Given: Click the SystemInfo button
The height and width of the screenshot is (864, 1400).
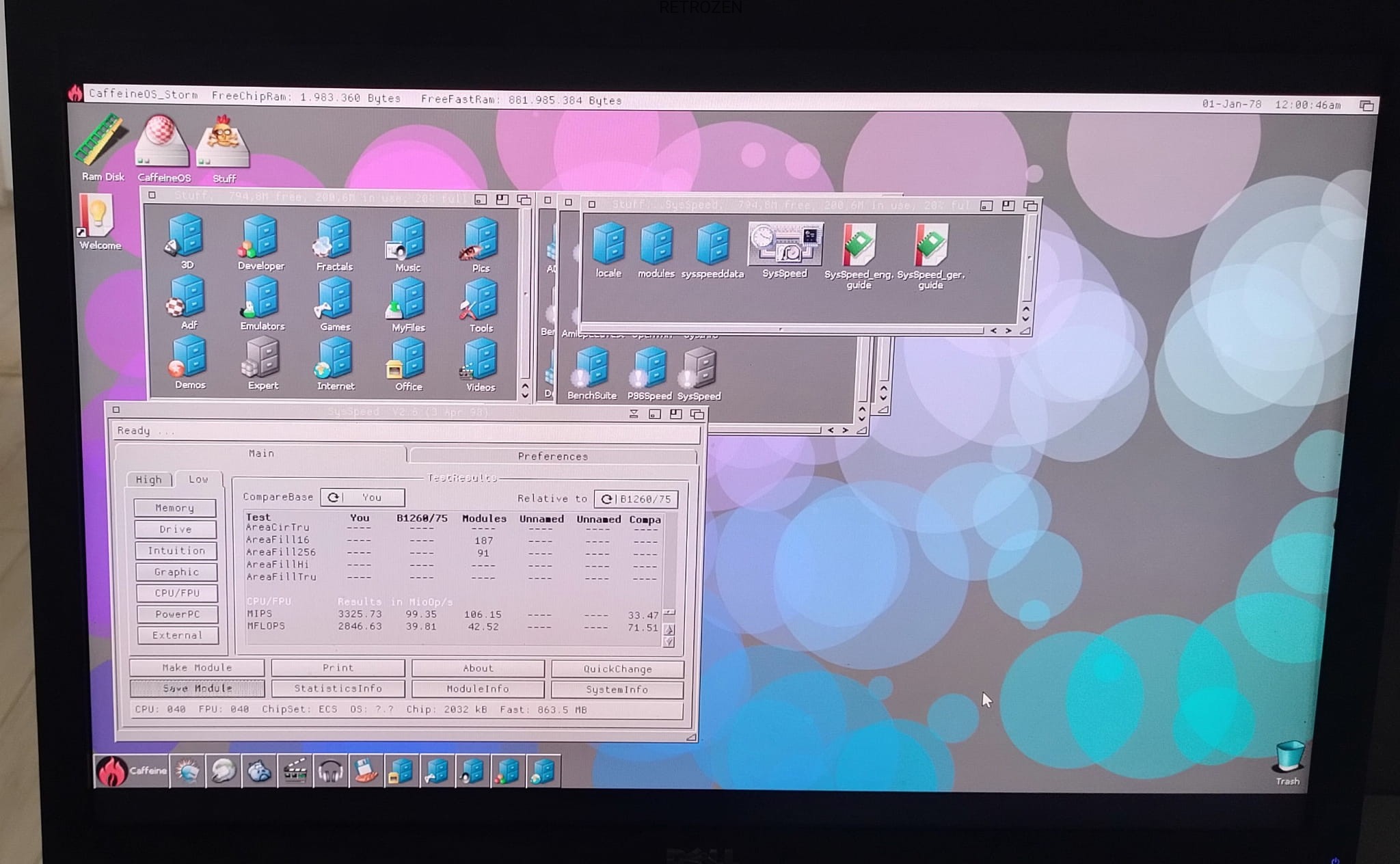Looking at the screenshot, I should [617, 689].
